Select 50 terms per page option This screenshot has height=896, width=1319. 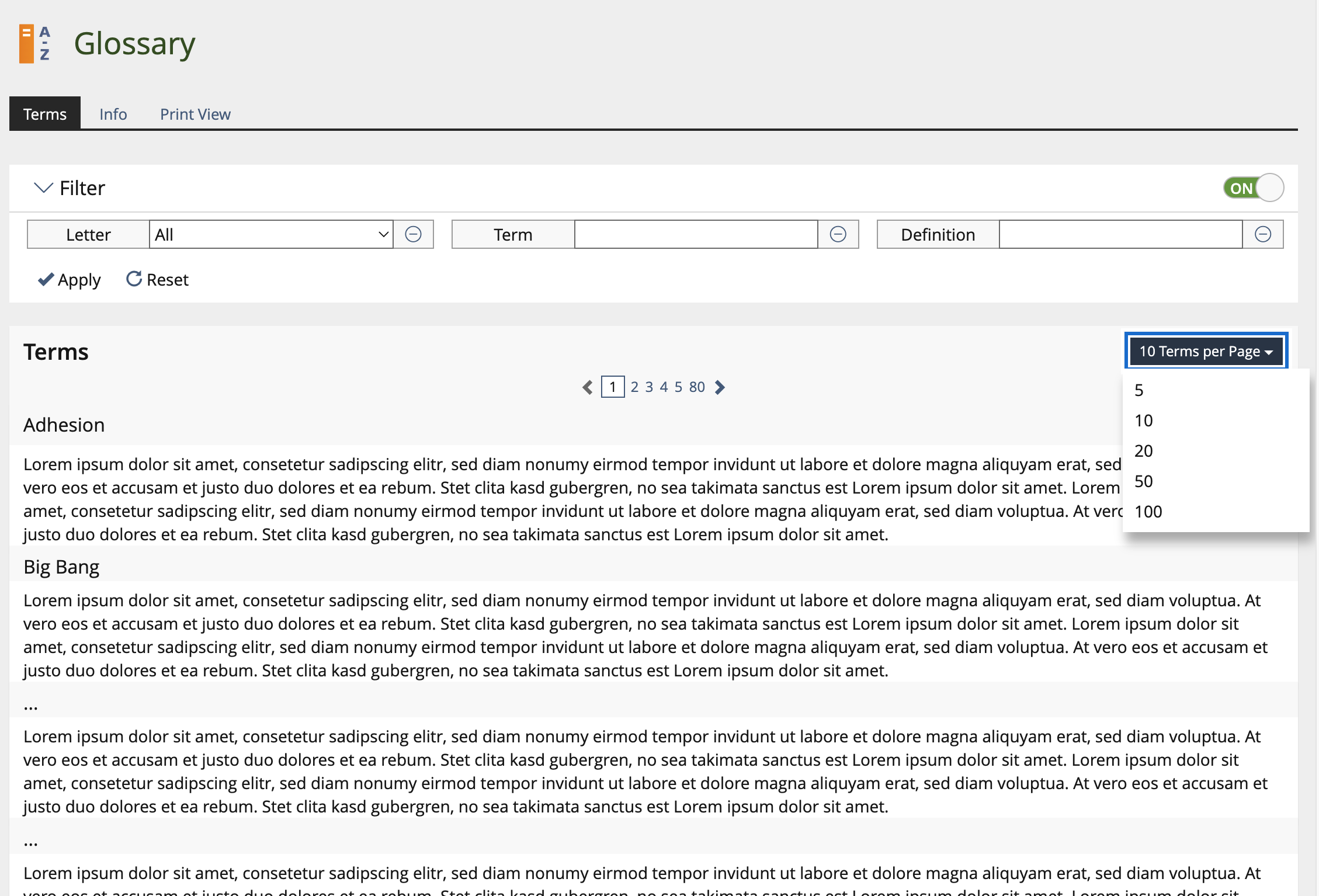click(1143, 481)
